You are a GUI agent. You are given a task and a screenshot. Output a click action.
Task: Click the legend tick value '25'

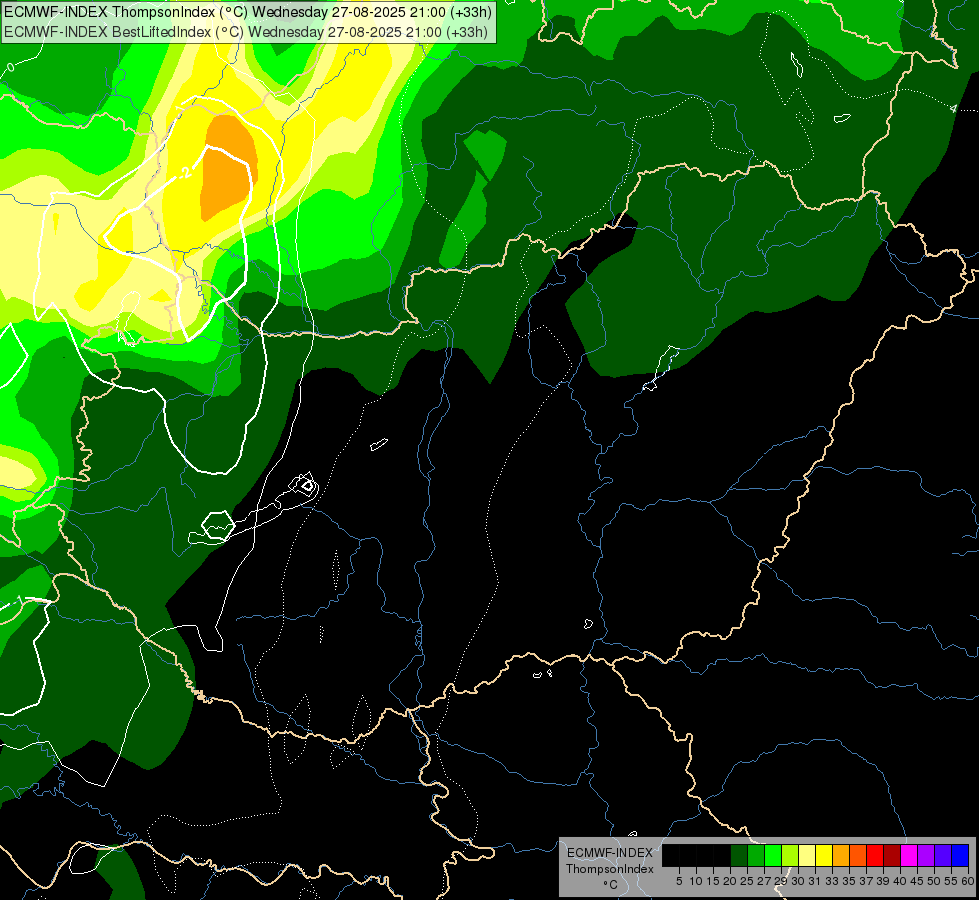(747, 881)
